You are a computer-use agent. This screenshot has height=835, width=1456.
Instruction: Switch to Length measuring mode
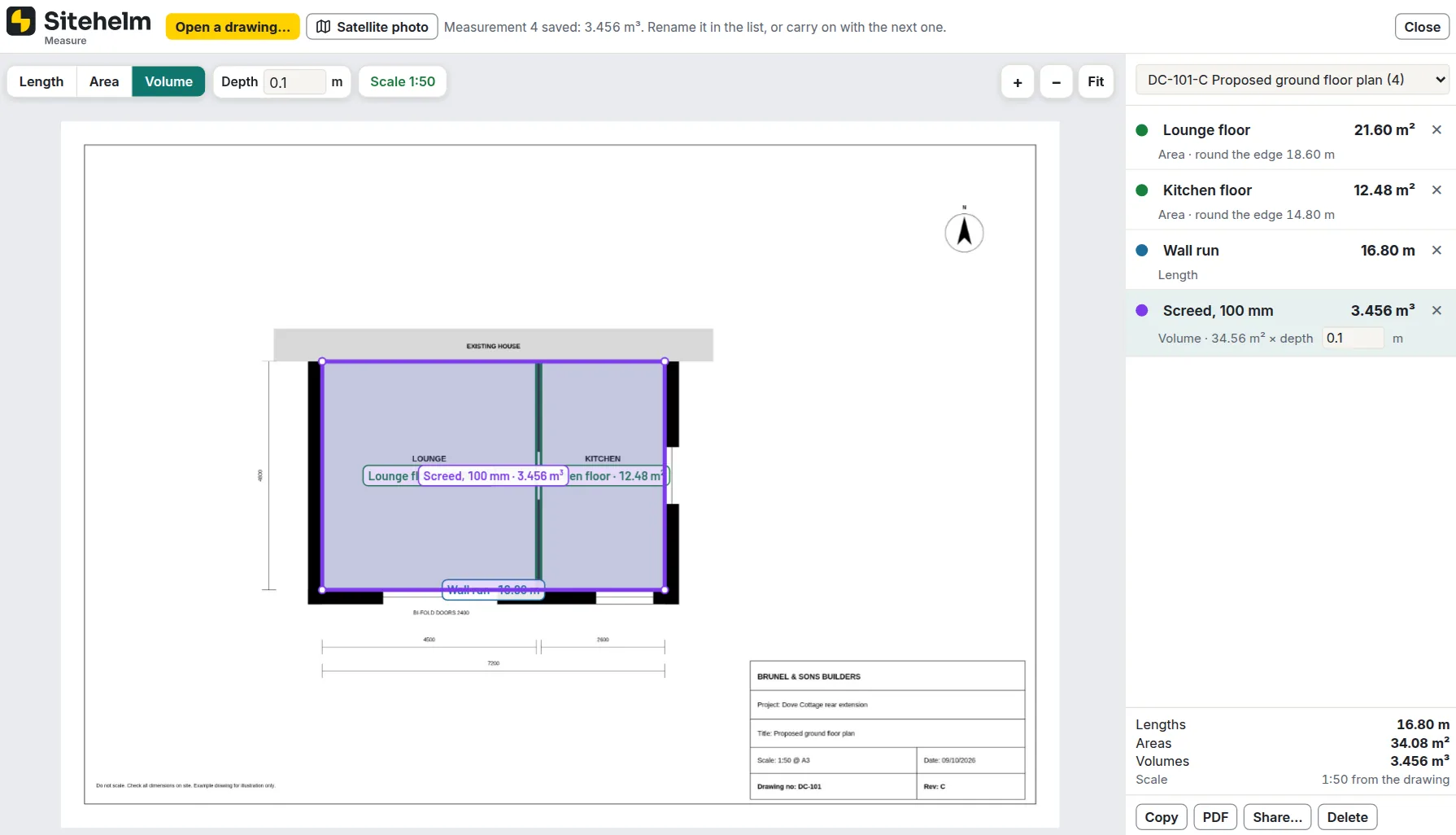(x=41, y=81)
